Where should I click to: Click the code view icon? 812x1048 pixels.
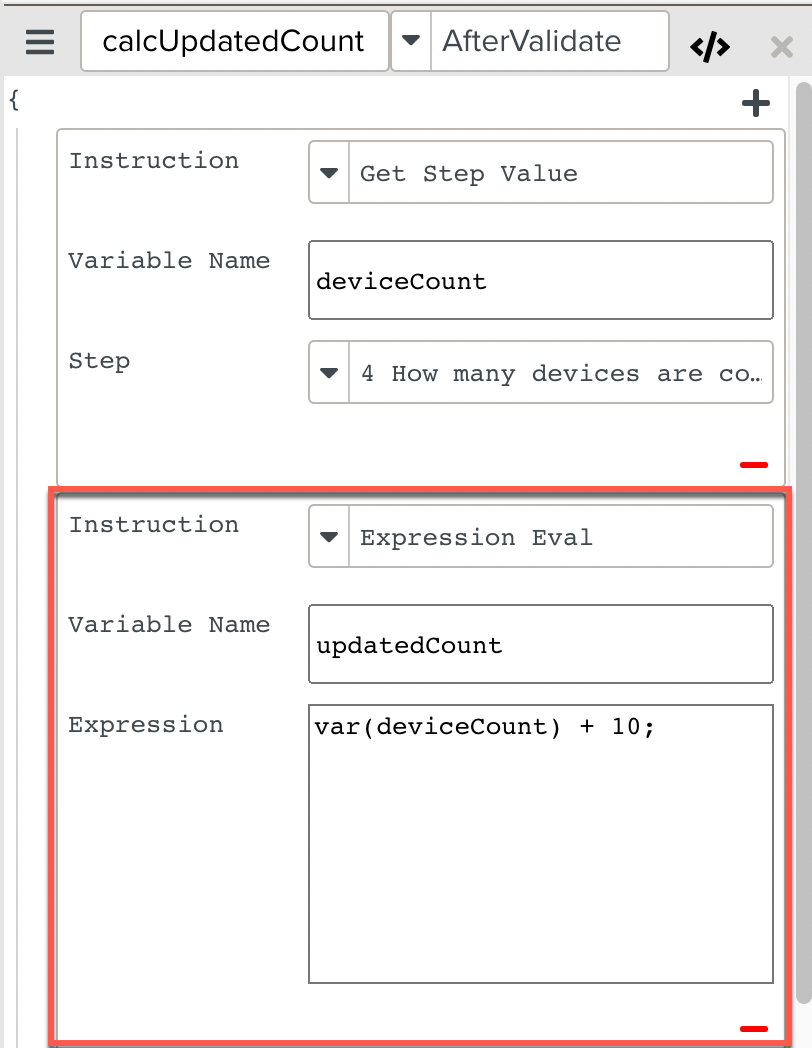[710, 45]
